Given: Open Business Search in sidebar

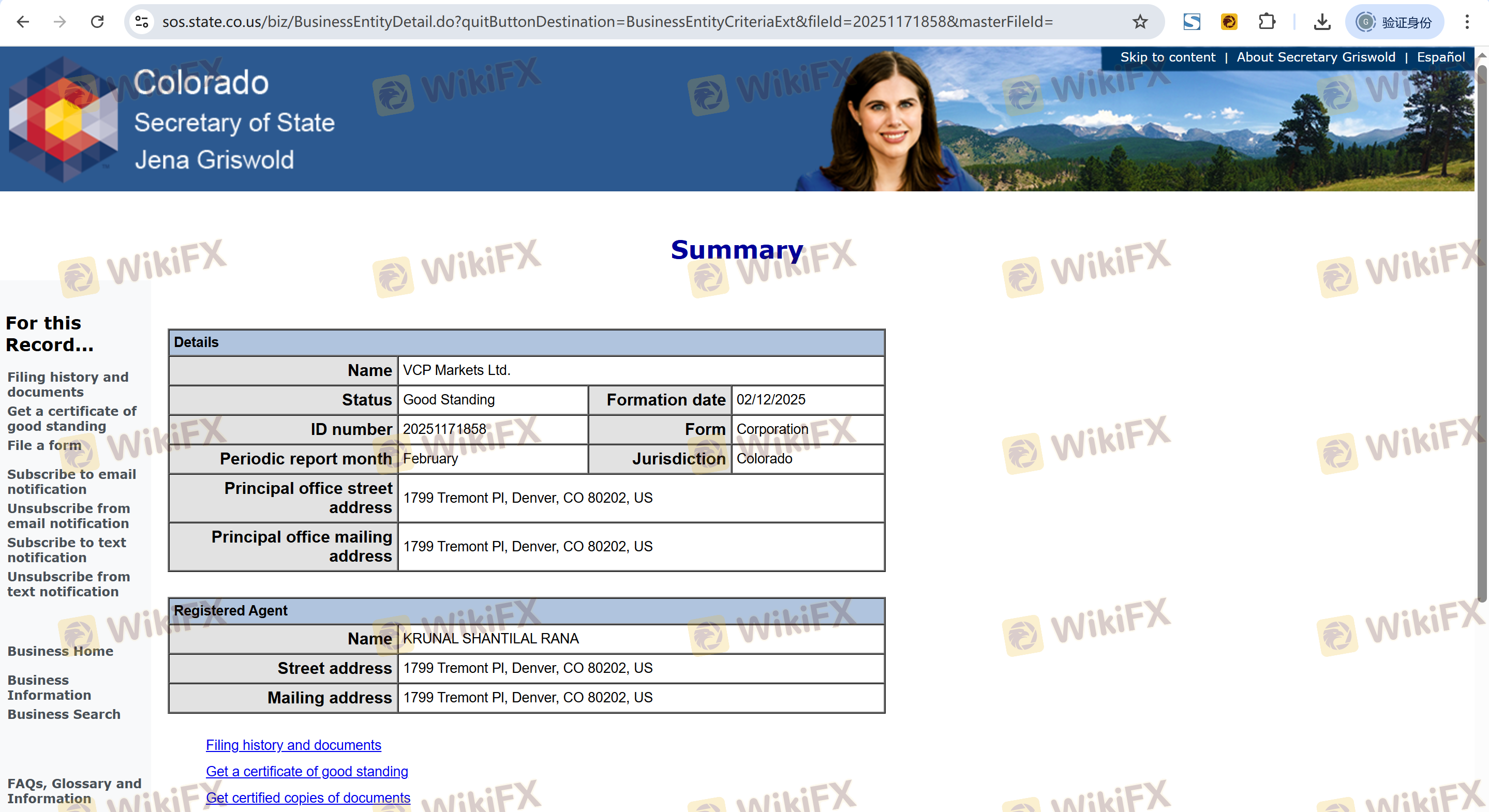Looking at the screenshot, I should [x=64, y=714].
